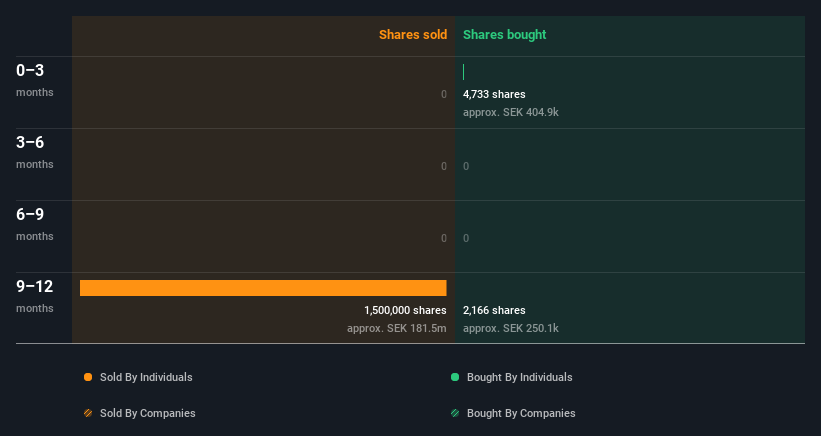Click the approx. SEK 181.5m text
This screenshot has height=436, width=821.
396,328
